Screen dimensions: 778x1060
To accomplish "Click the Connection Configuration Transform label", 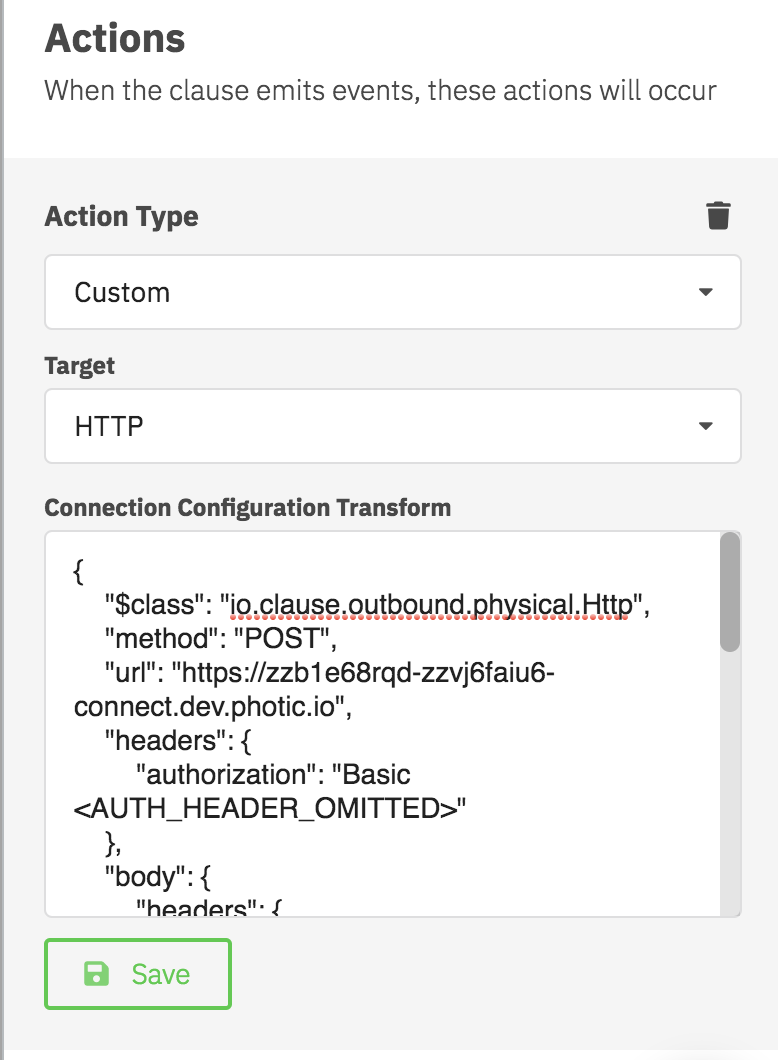I will pos(247,508).
